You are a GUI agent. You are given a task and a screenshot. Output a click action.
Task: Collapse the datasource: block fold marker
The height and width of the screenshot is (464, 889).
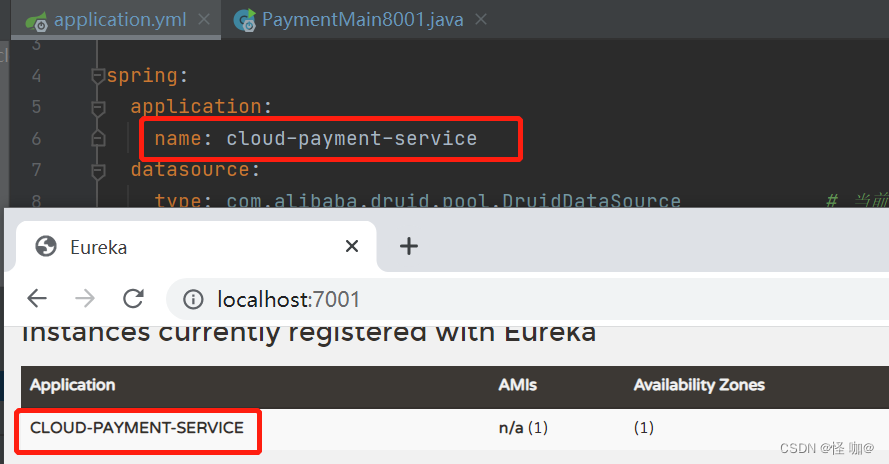pos(98,170)
